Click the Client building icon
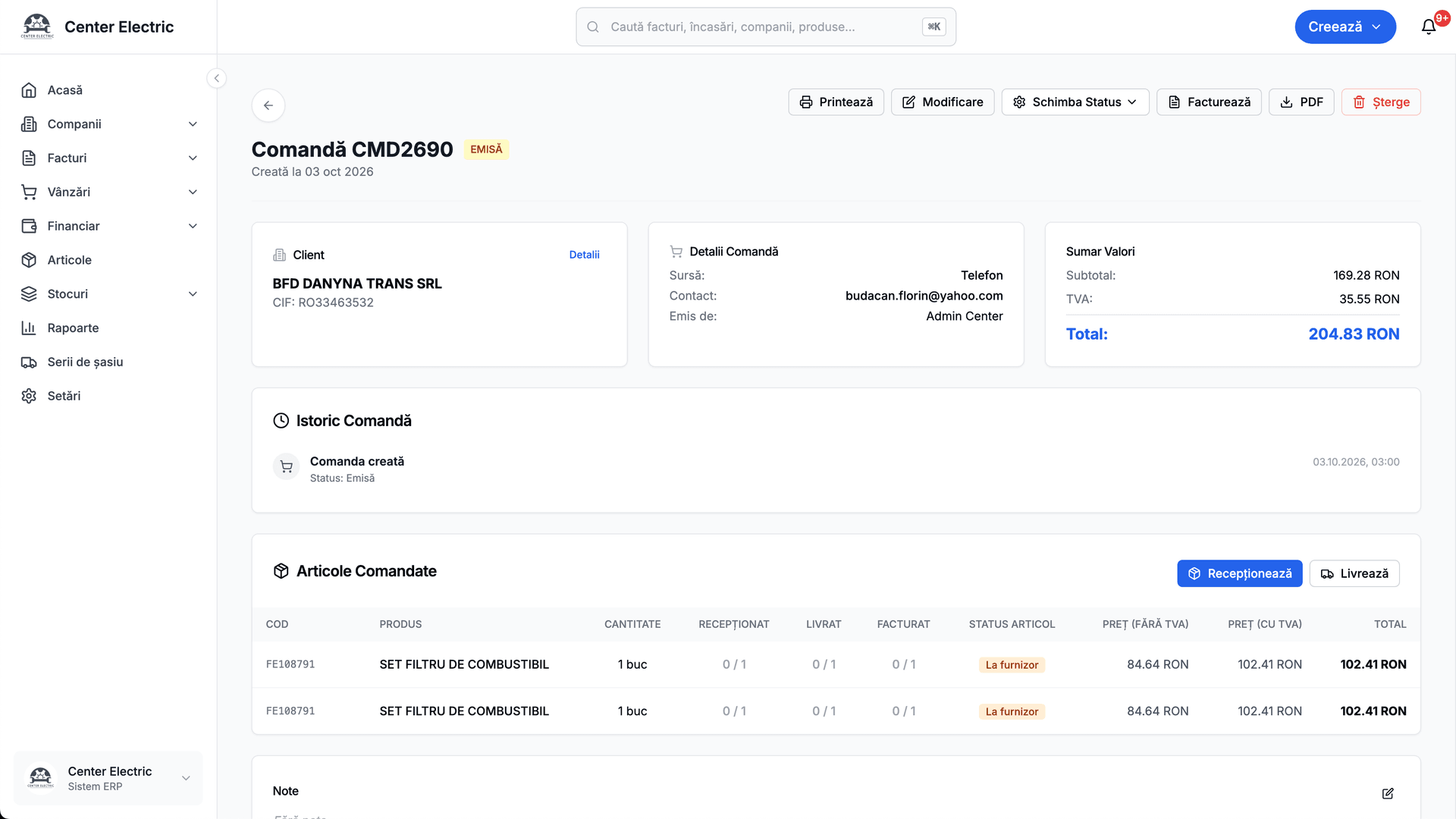1456x819 pixels. point(279,255)
